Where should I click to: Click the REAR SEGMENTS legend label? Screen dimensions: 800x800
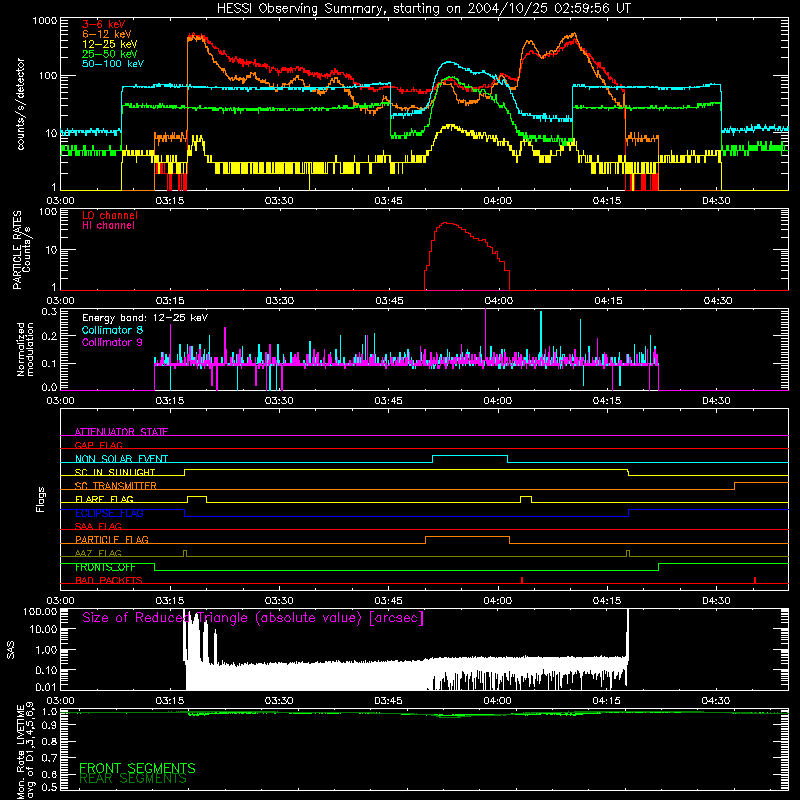[133, 779]
